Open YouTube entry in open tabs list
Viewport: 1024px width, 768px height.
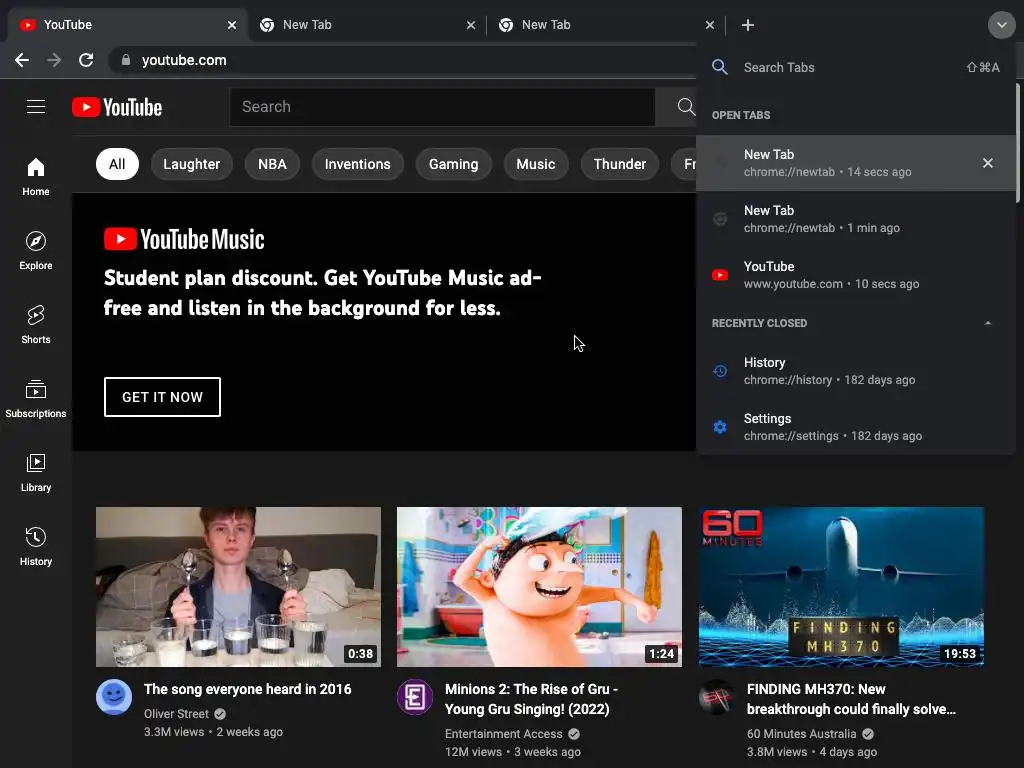coord(856,275)
